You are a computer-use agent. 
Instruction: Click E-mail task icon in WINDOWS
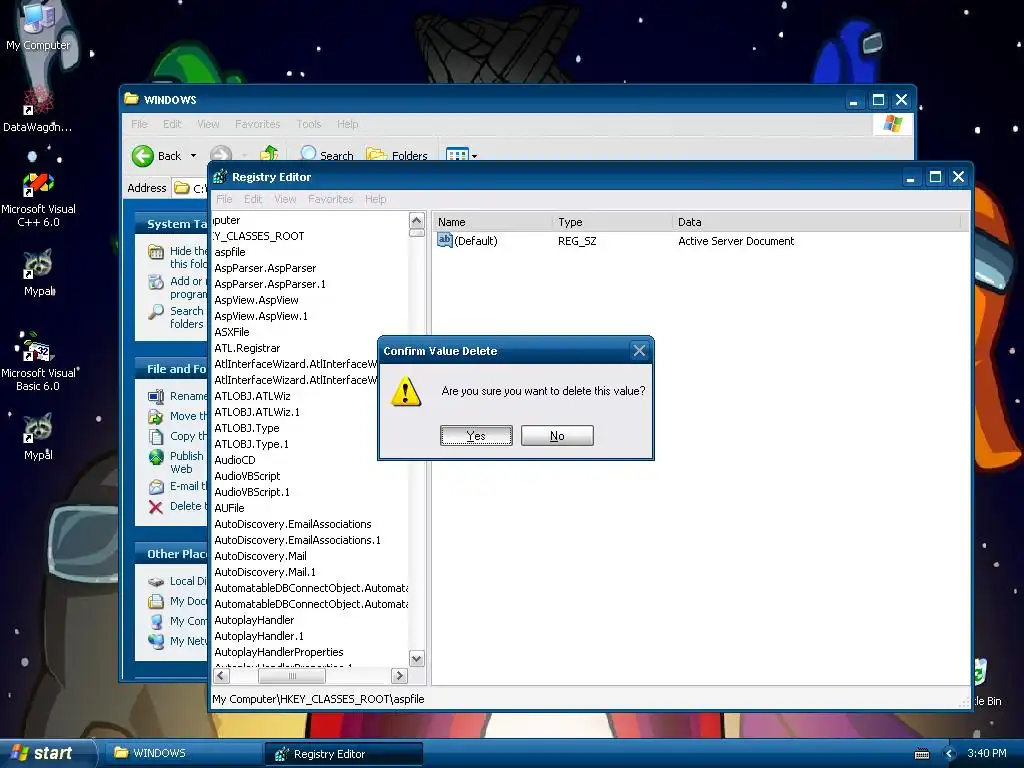point(156,487)
